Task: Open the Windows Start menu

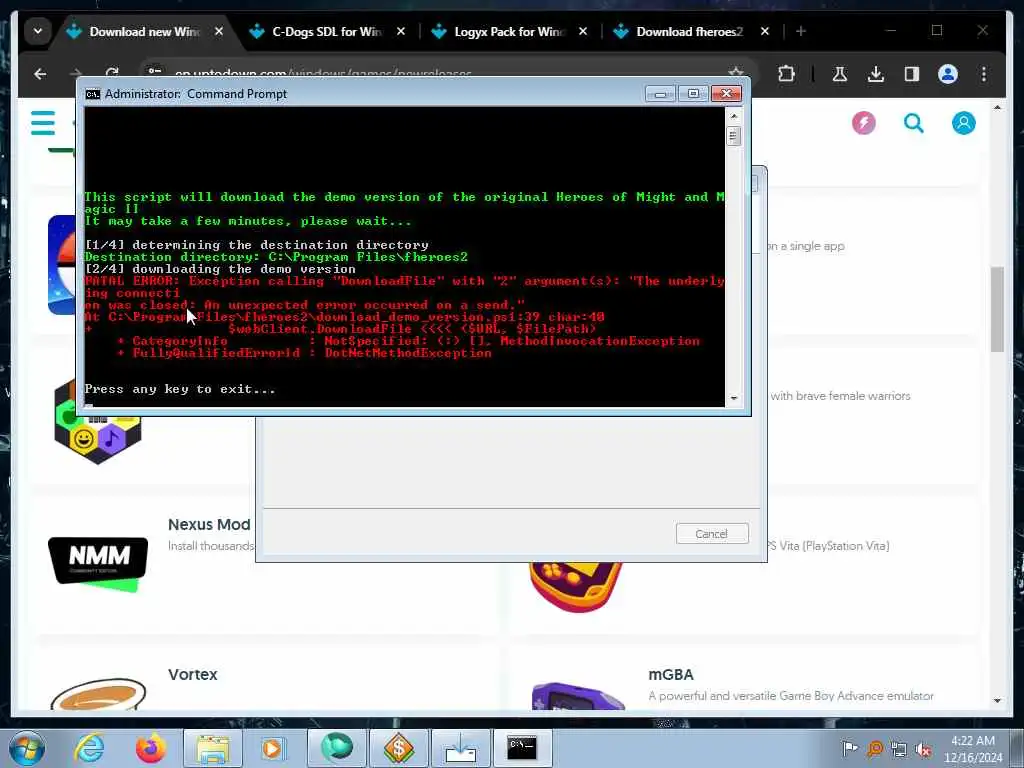Action: coord(26,748)
